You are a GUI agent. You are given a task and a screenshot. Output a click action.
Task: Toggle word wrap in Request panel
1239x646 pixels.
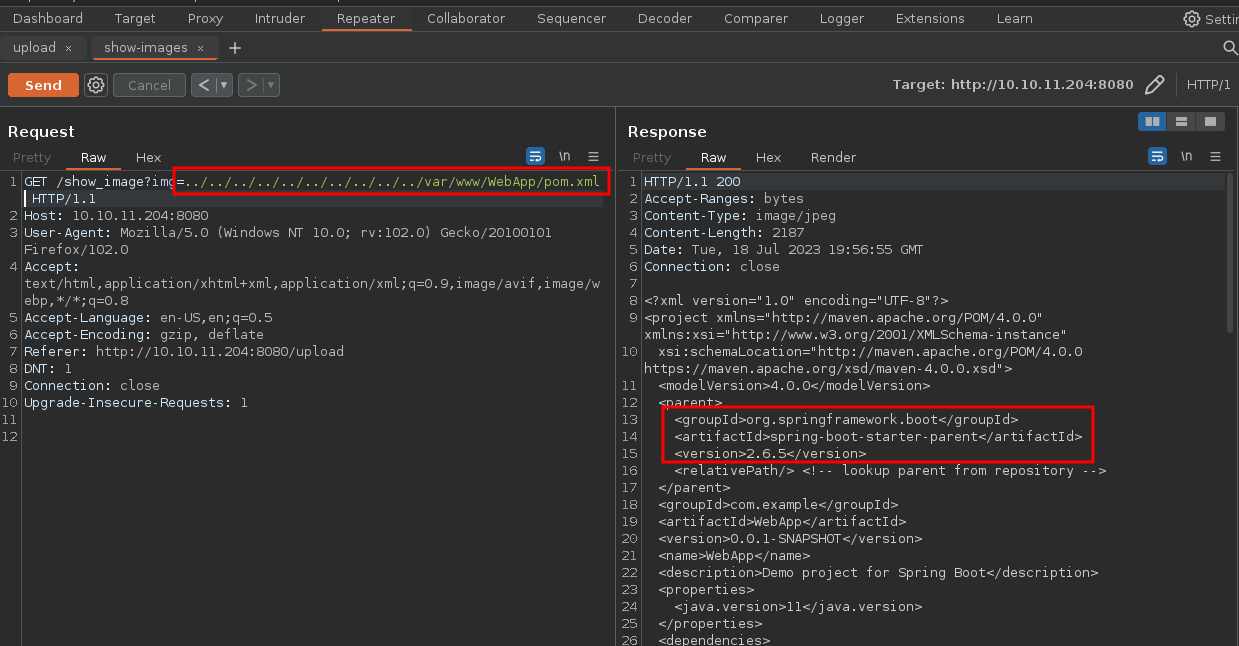[536, 156]
